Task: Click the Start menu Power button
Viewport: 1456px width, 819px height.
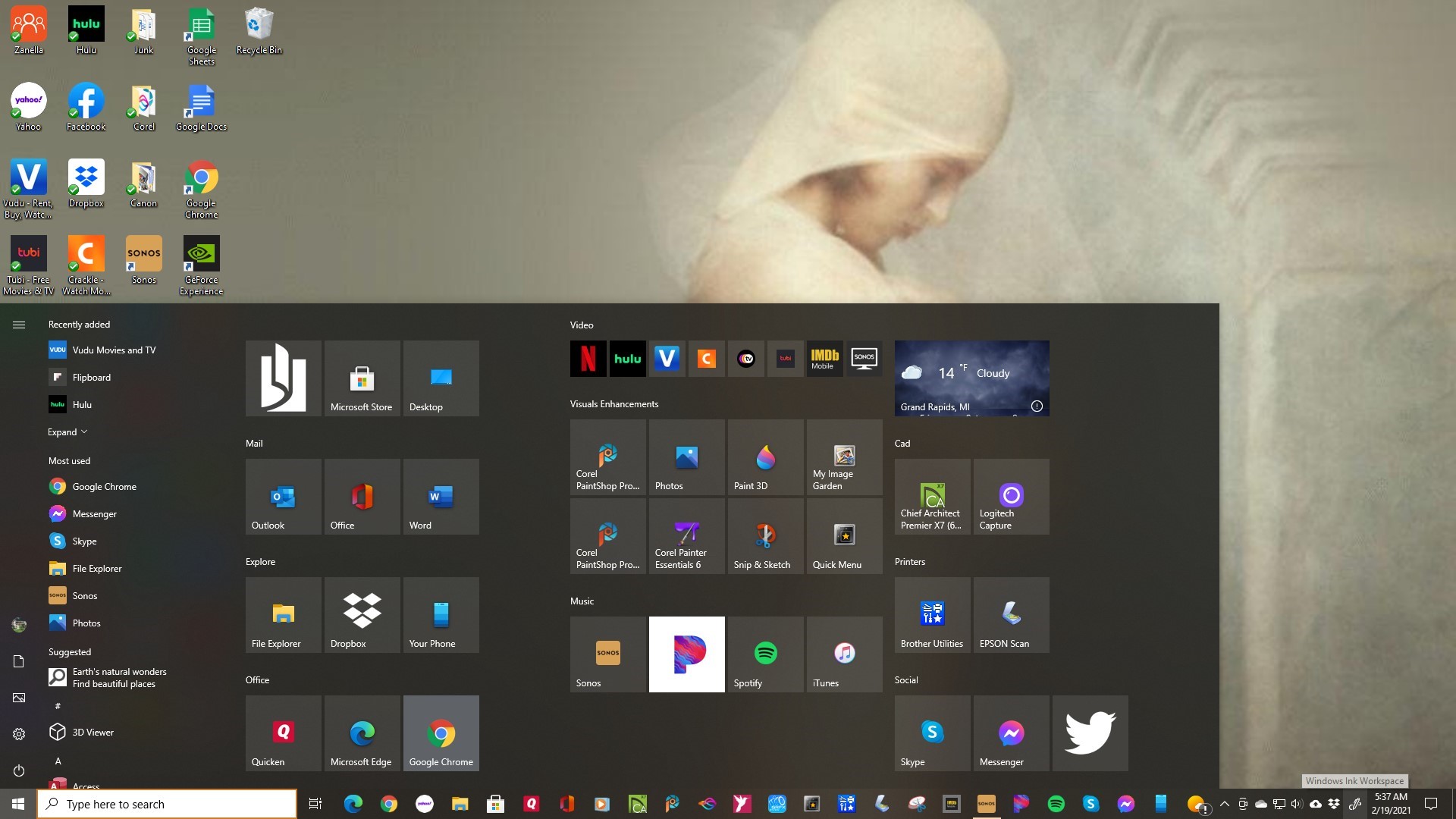Action: (x=19, y=770)
